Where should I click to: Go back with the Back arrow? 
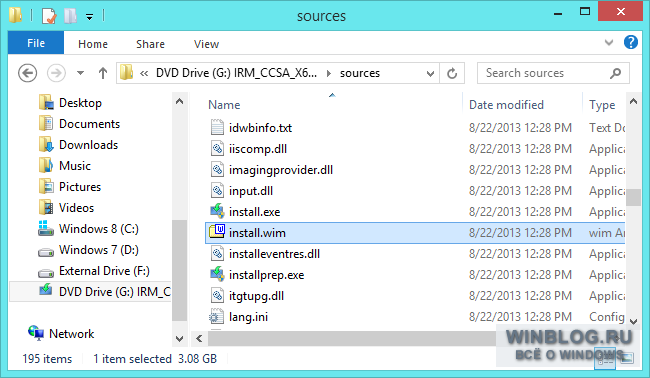27,73
